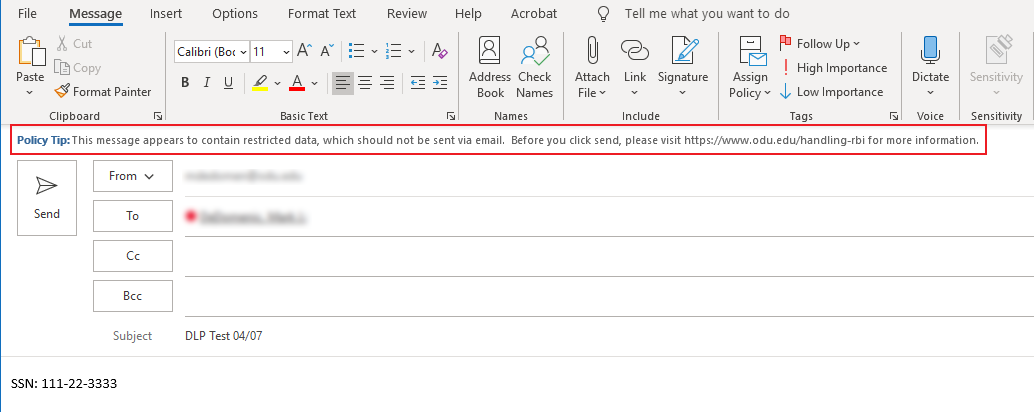Toggle Italic formatting
Image resolution: width=1034 pixels, height=412 pixels.
tap(207, 82)
